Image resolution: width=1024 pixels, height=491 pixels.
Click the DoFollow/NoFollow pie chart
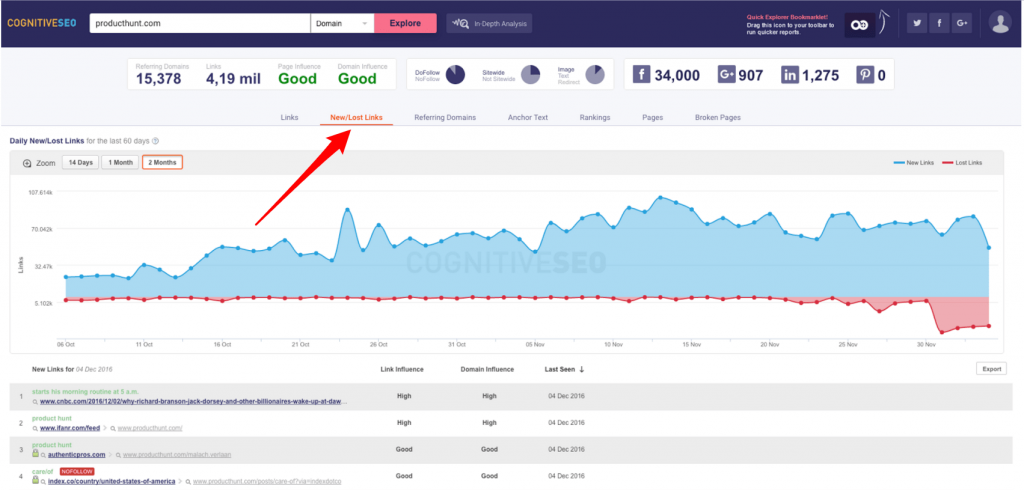click(x=455, y=74)
